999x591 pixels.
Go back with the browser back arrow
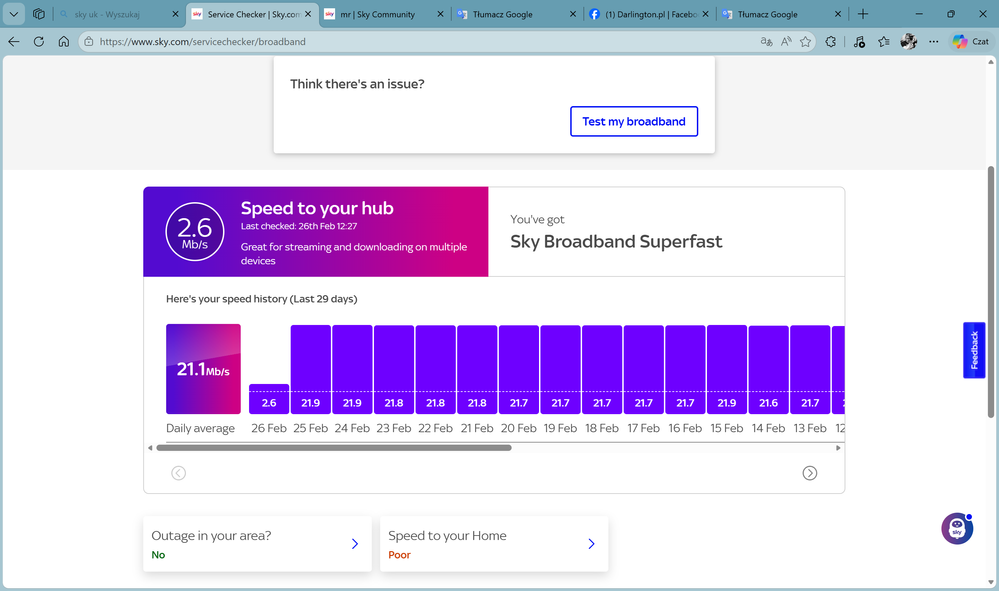(14, 41)
